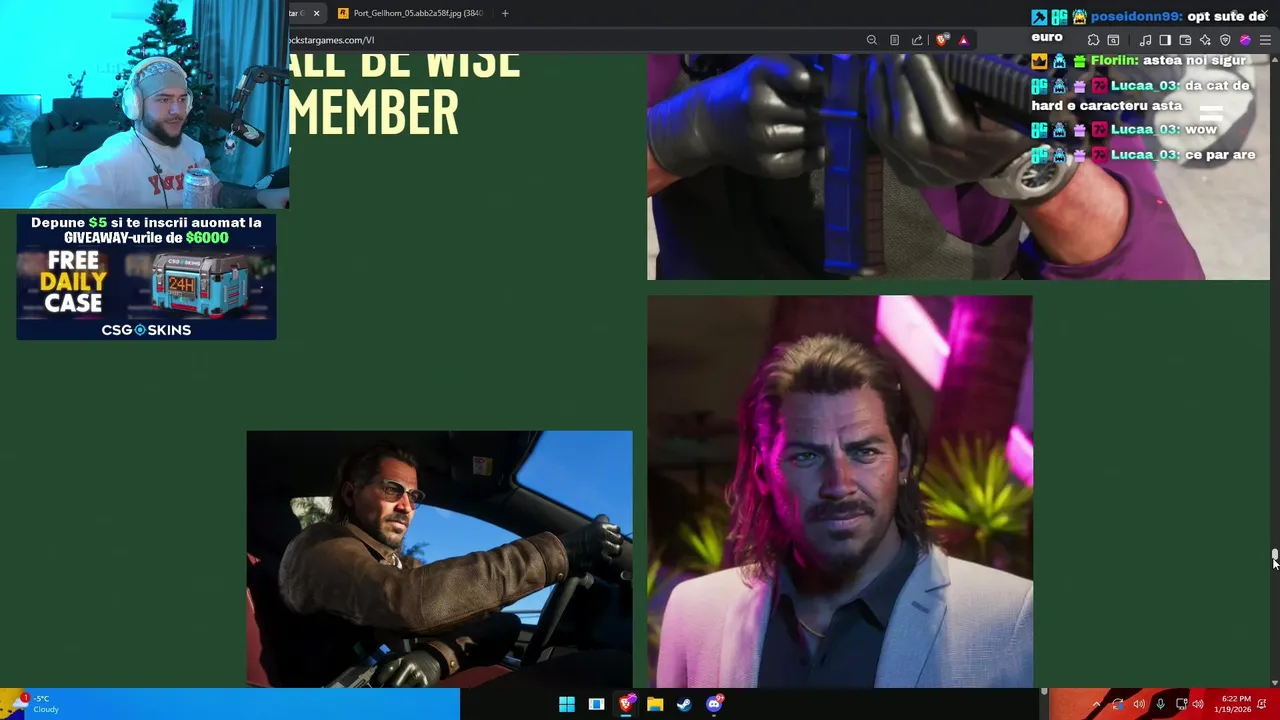Screen dimensions: 1280x720
Task: Toggle the browser sidebar panel icon
Action: pyautogui.click(x=1165, y=40)
